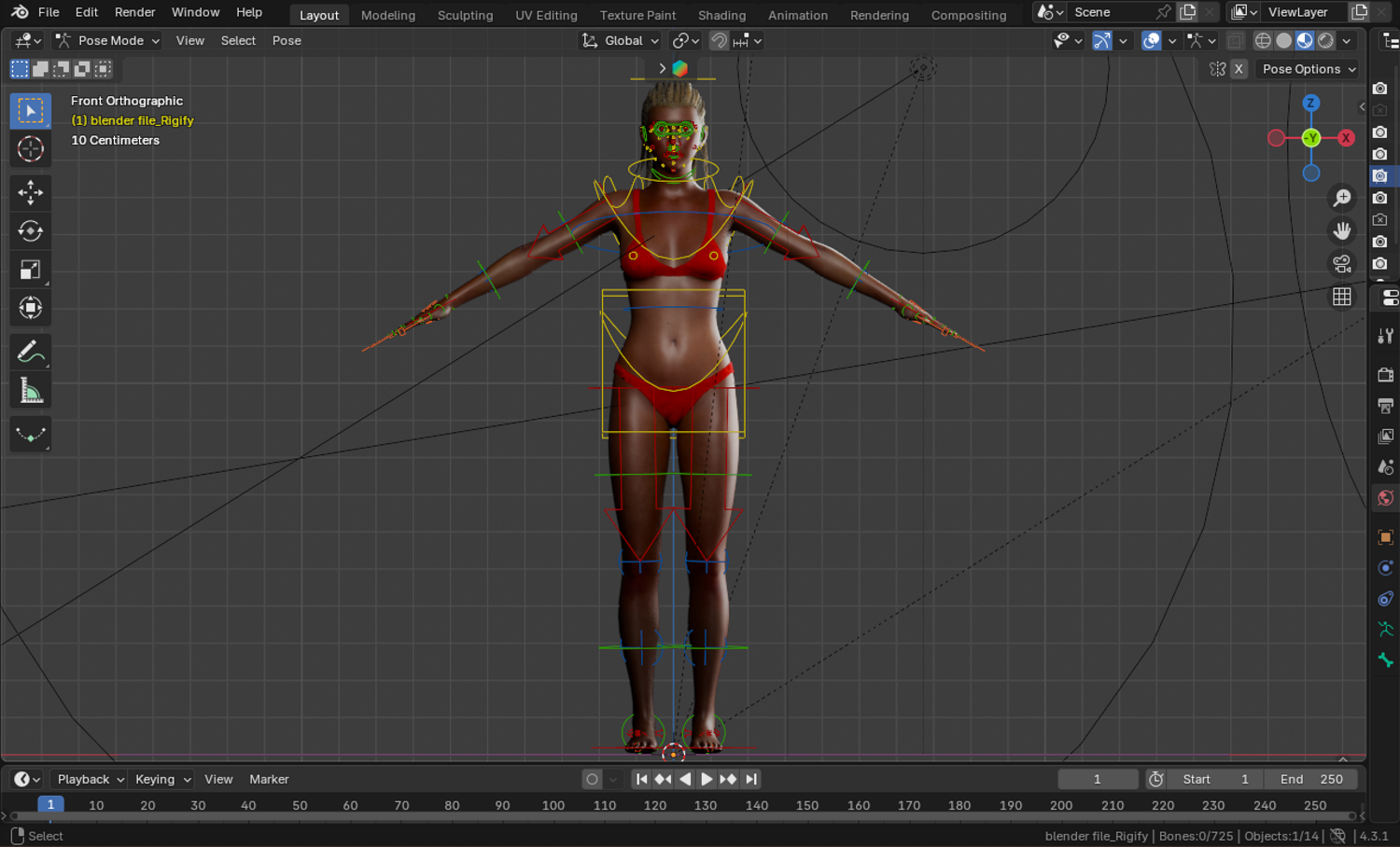1400x847 pixels.
Task: Open the Playback dropdown in timeline
Action: tap(91, 779)
